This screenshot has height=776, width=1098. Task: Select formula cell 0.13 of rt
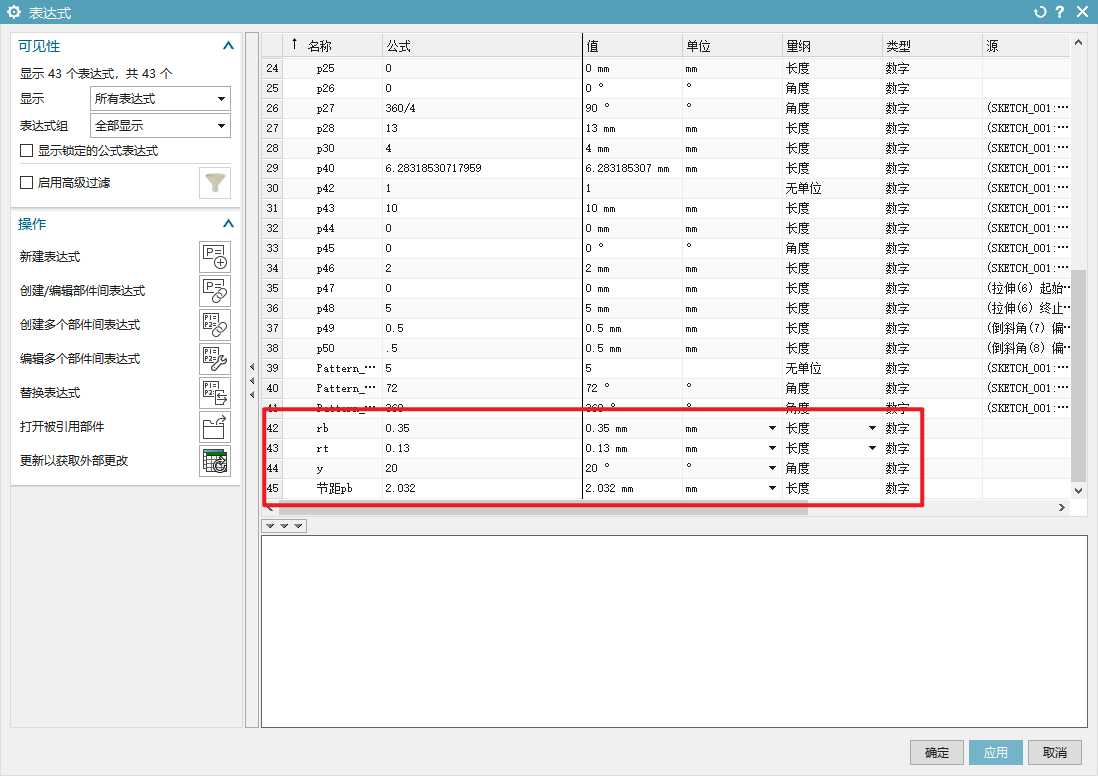click(x=482, y=448)
